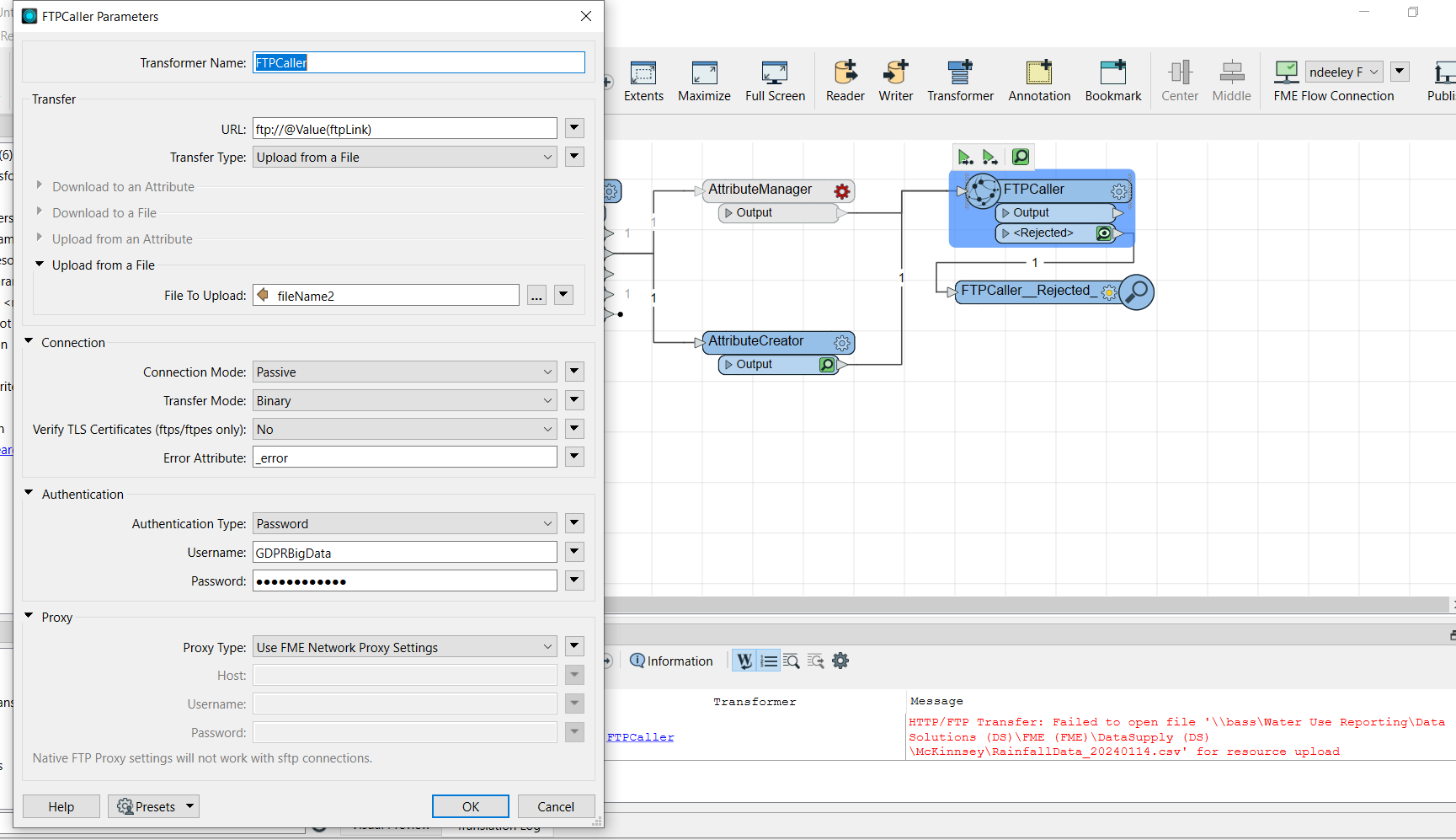The width and height of the screenshot is (1456, 840).
Task: Click the FME Flow Connection icon
Action: [x=1286, y=72]
